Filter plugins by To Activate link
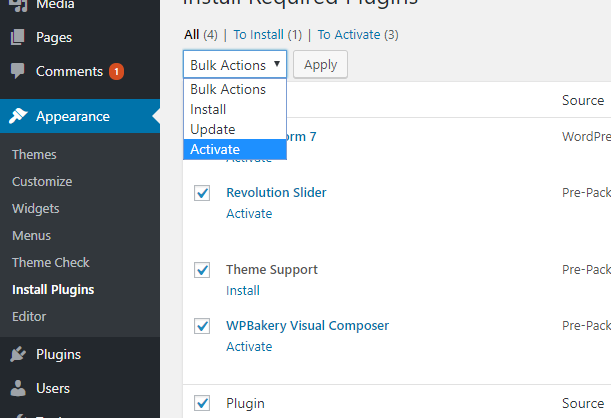 pos(350,35)
